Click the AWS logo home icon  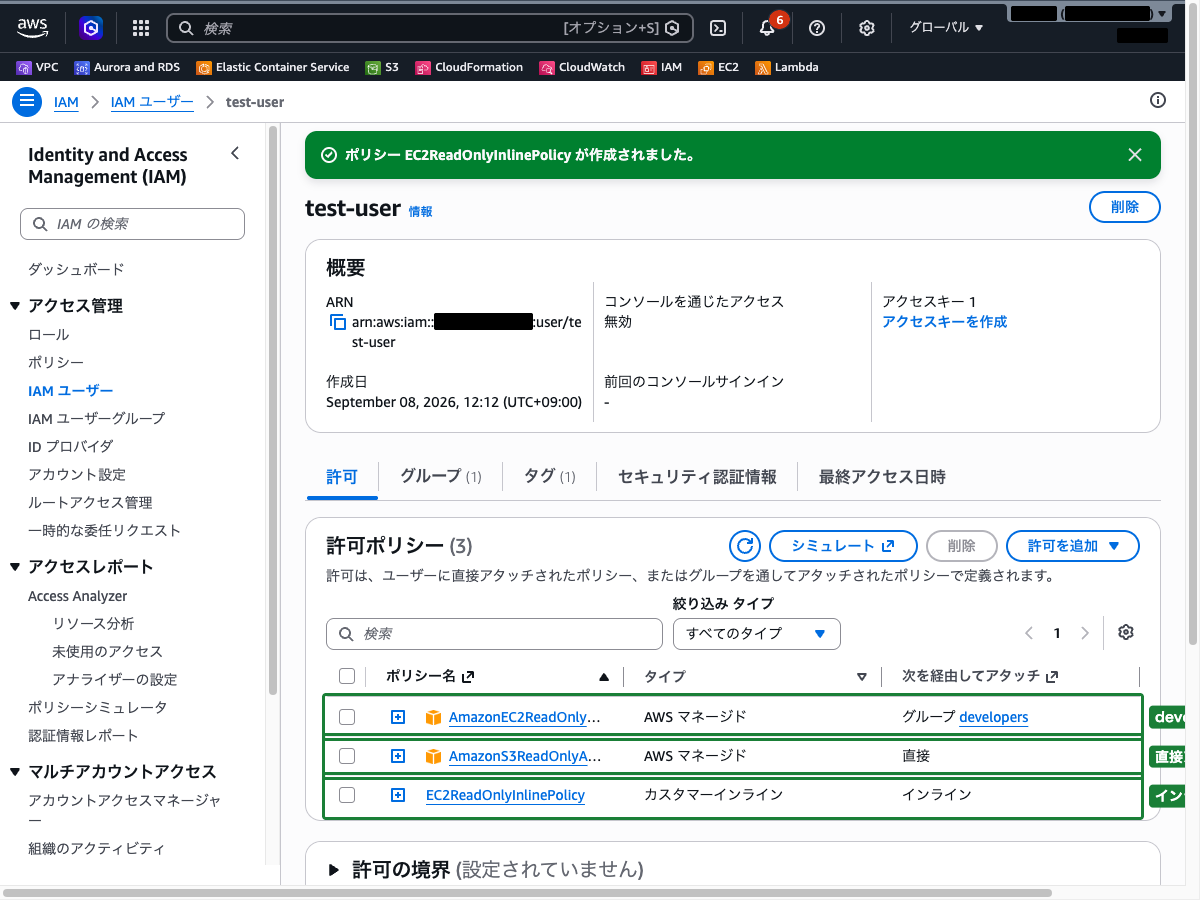coord(33,28)
